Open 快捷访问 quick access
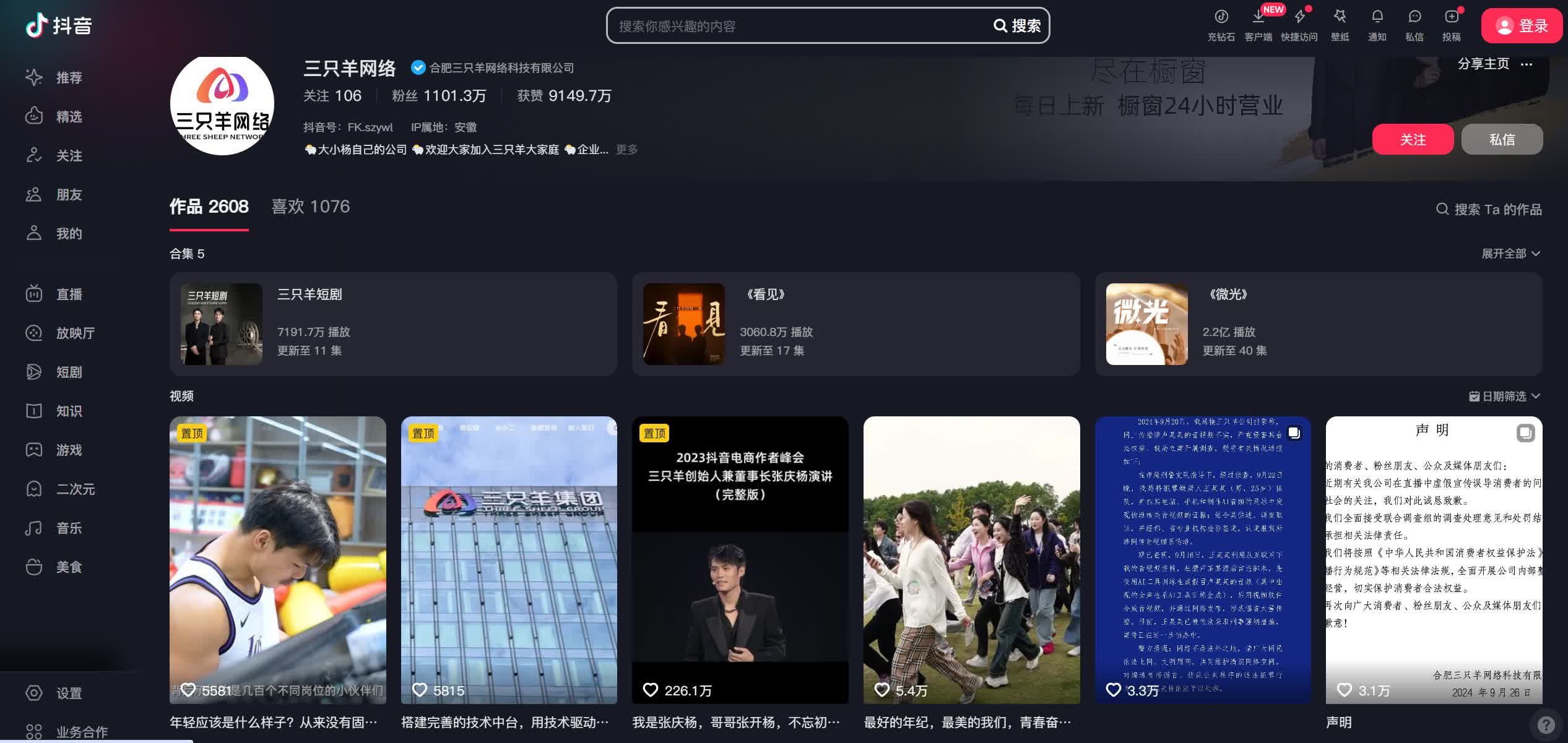The image size is (1568, 743). [1299, 25]
